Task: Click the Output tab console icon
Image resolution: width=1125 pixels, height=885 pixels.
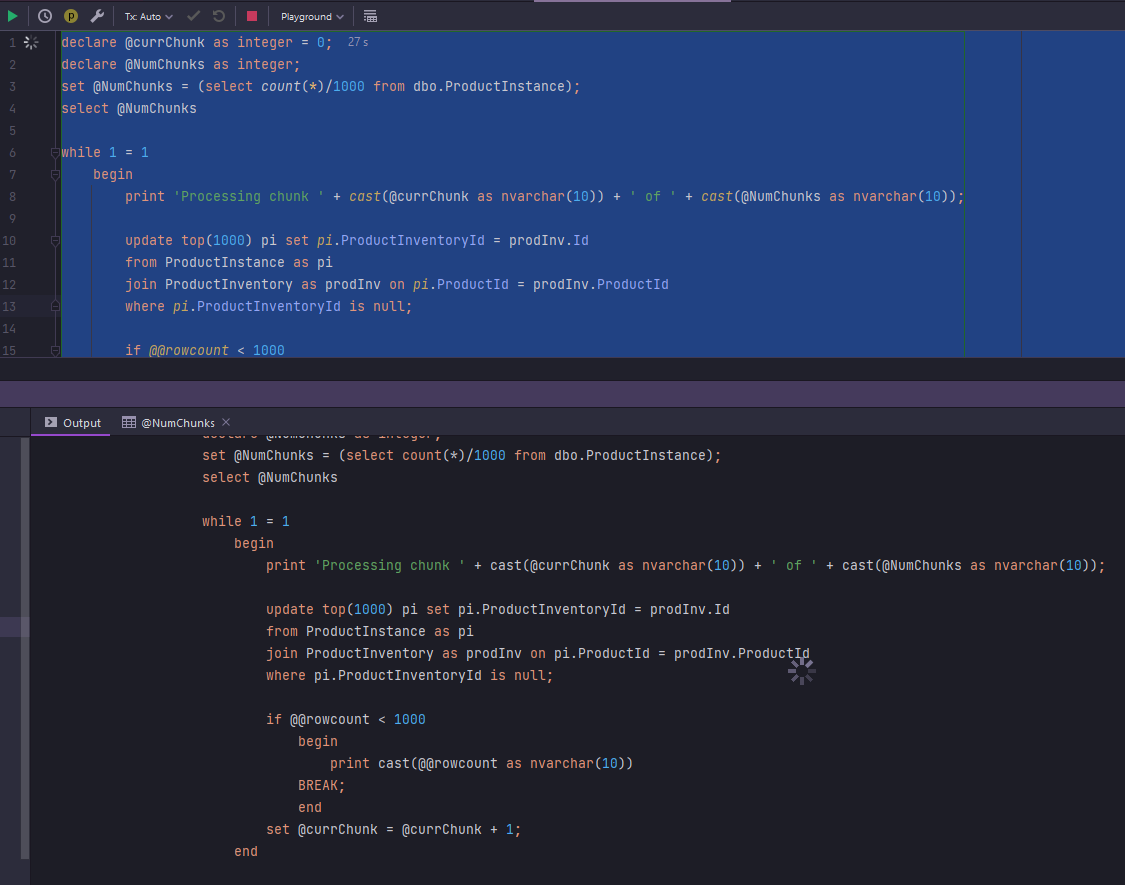Action: [x=51, y=422]
